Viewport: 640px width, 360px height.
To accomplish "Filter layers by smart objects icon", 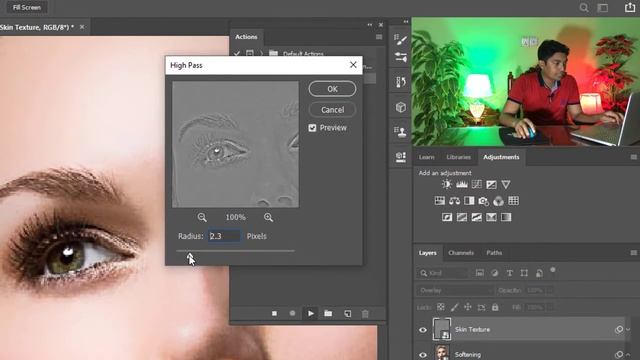I will 539,273.
